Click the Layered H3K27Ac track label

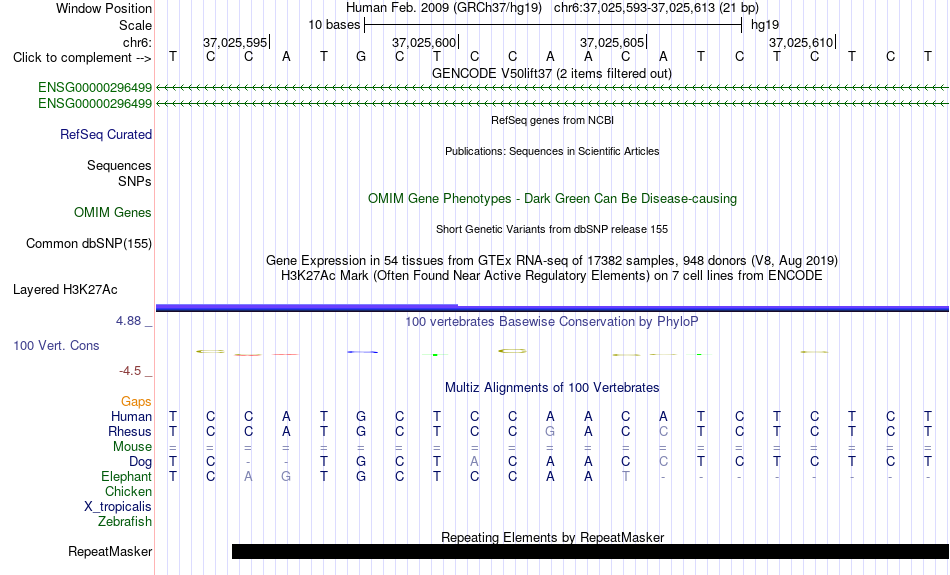65,290
